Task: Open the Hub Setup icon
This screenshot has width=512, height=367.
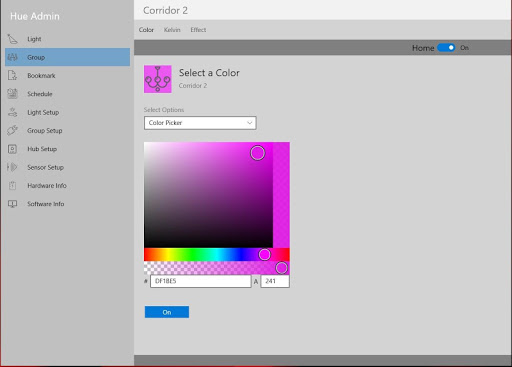Action: [x=12, y=149]
